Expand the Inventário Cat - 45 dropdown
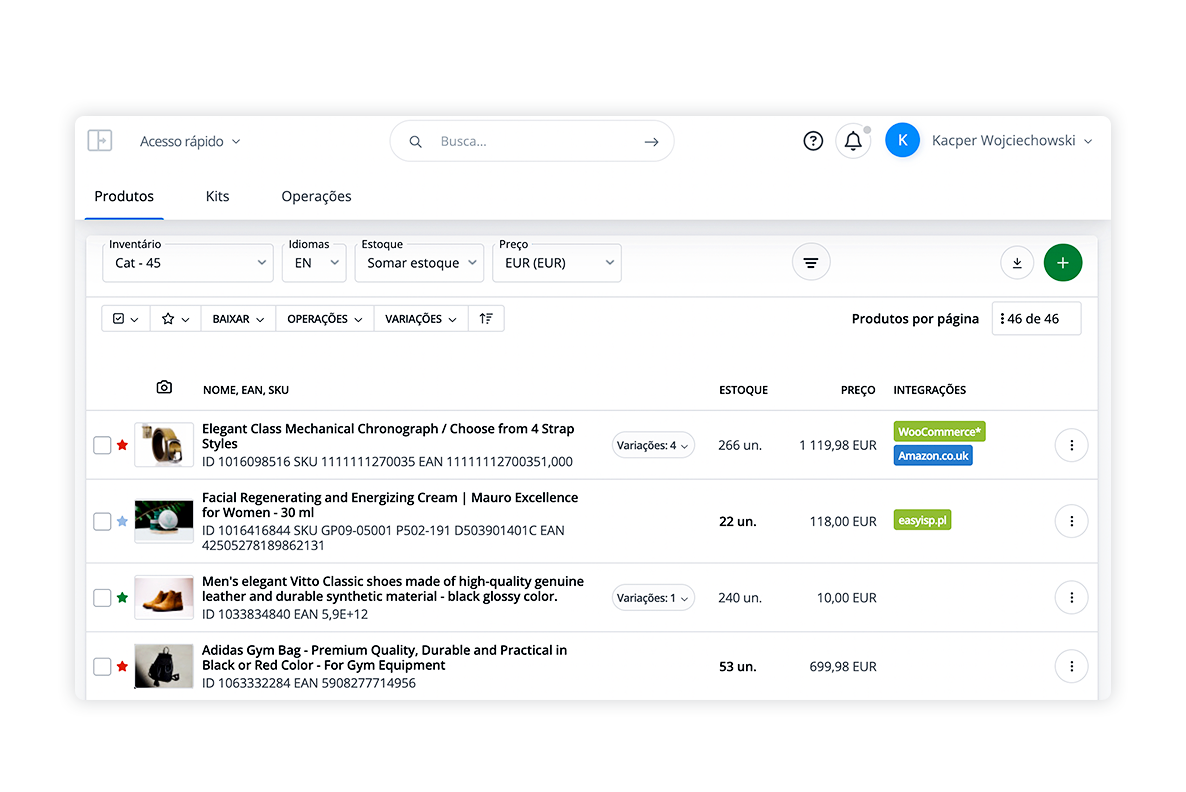Image resolution: width=1186 pixels, height=792 pixels. [x=187, y=263]
